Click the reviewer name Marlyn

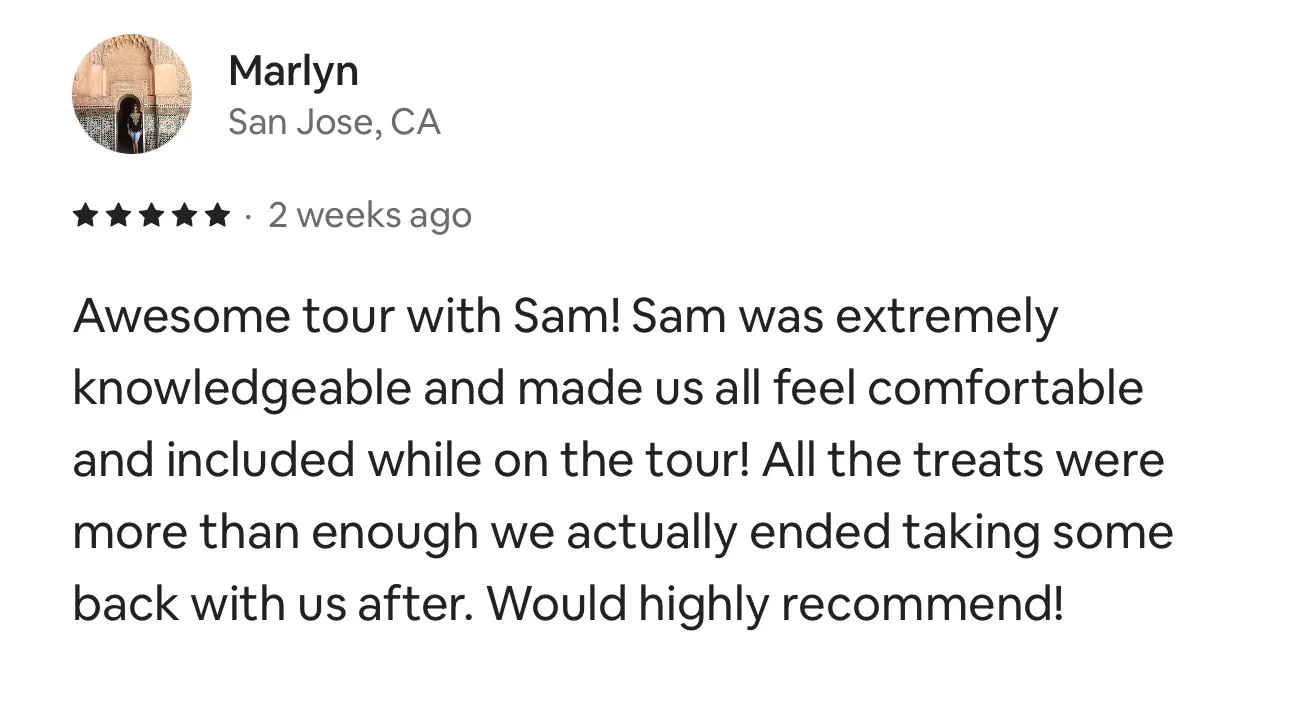pyautogui.click(x=293, y=71)
